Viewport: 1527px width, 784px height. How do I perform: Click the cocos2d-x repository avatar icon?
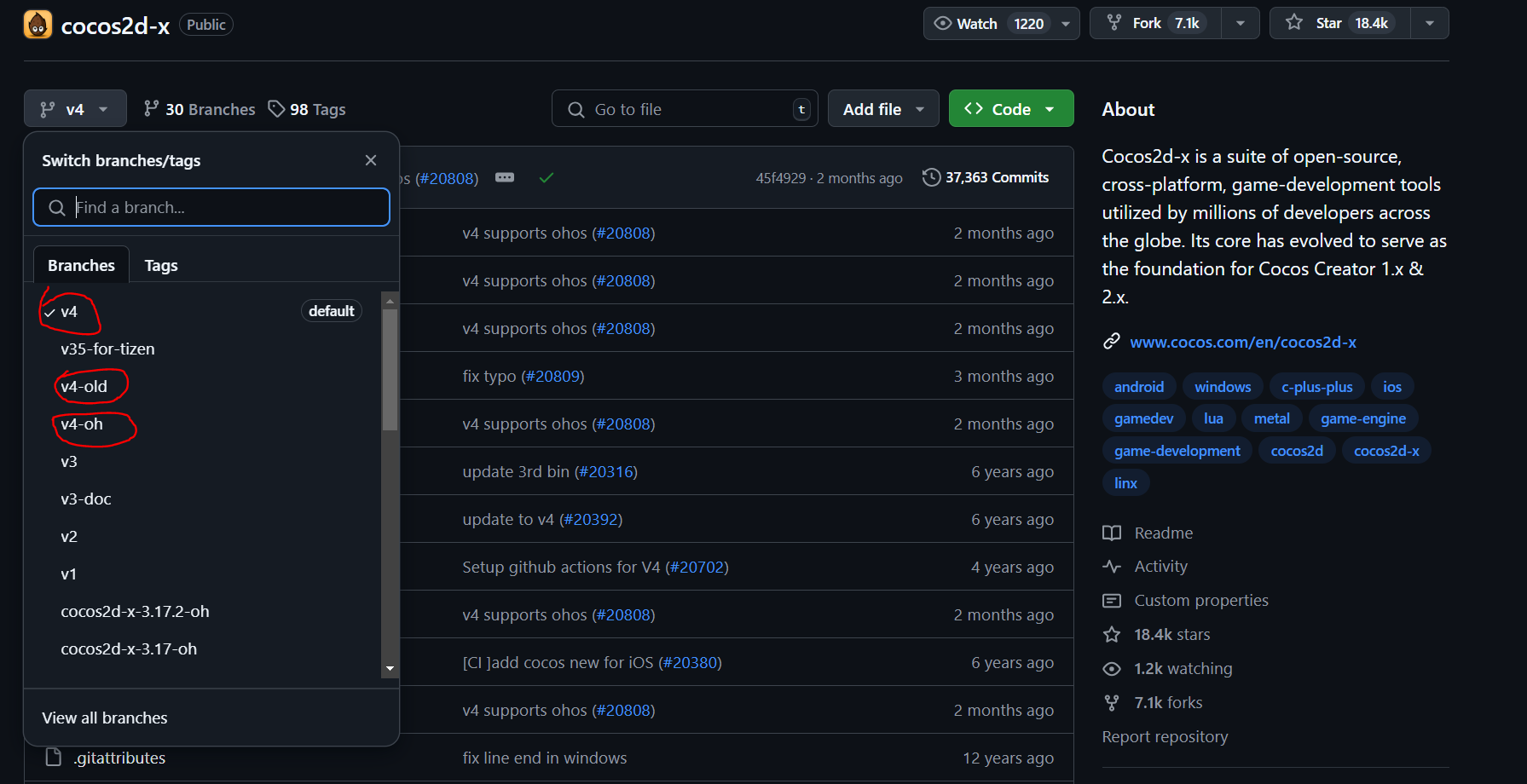(x=38, y=25)
